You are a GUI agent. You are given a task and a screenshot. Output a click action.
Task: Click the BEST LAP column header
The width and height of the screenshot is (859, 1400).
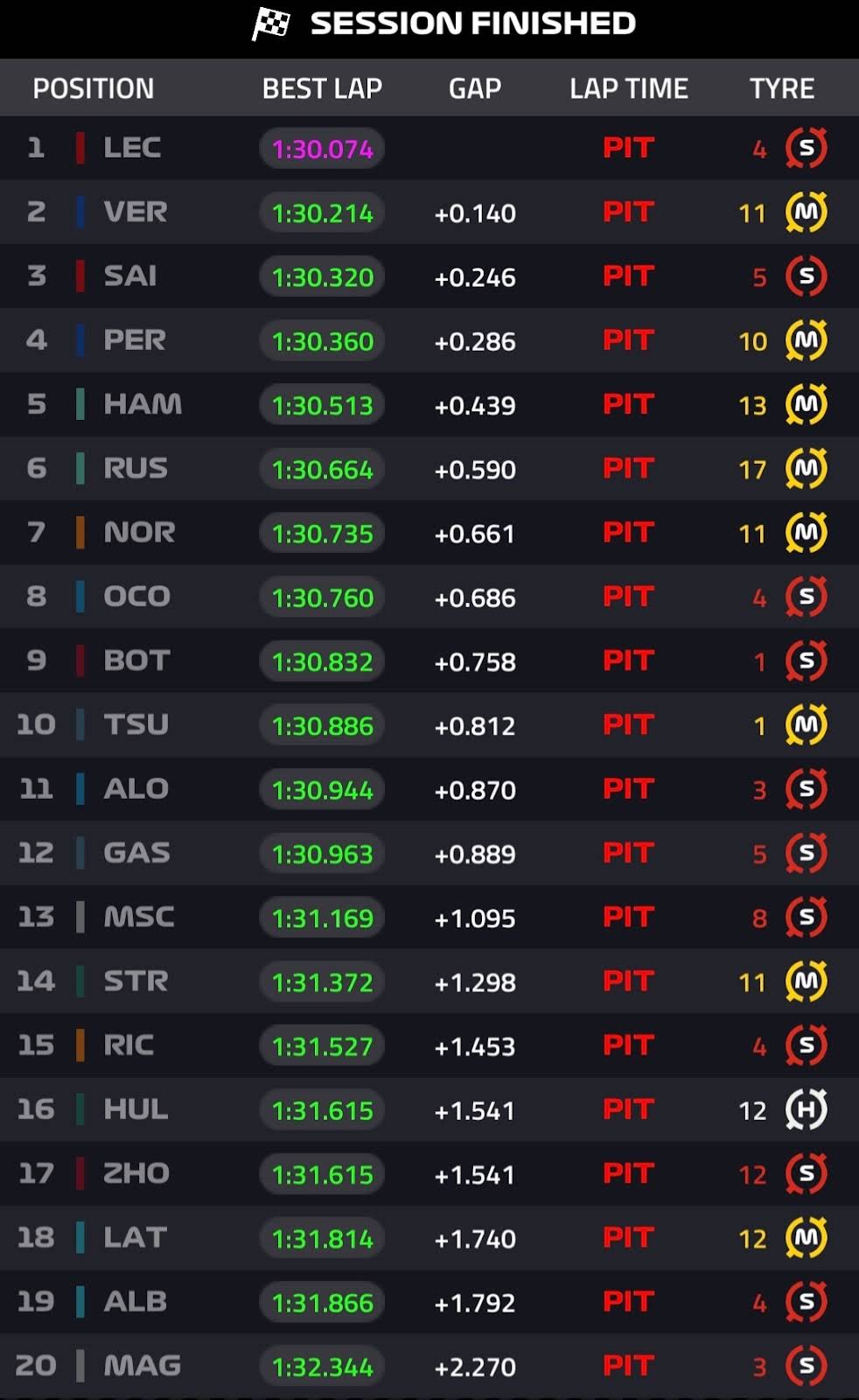(322, 88)
